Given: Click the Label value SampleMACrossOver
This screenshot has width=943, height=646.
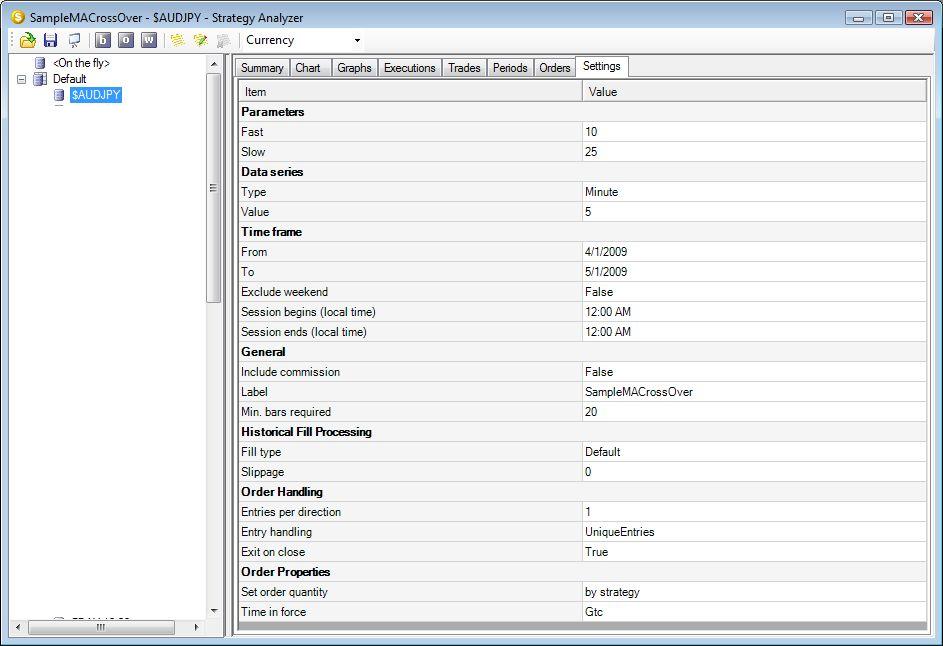Looking at the screenshot, I should [x=754, y=392].
